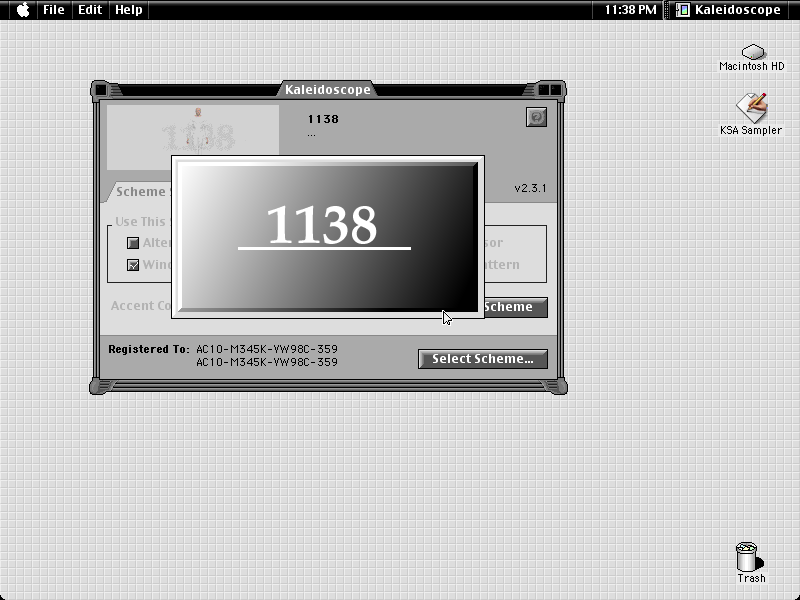The height and width of the screenshot is (600, 800).
Task: Click the Kaleidoscope window collapse box
Action: point(556,90)
